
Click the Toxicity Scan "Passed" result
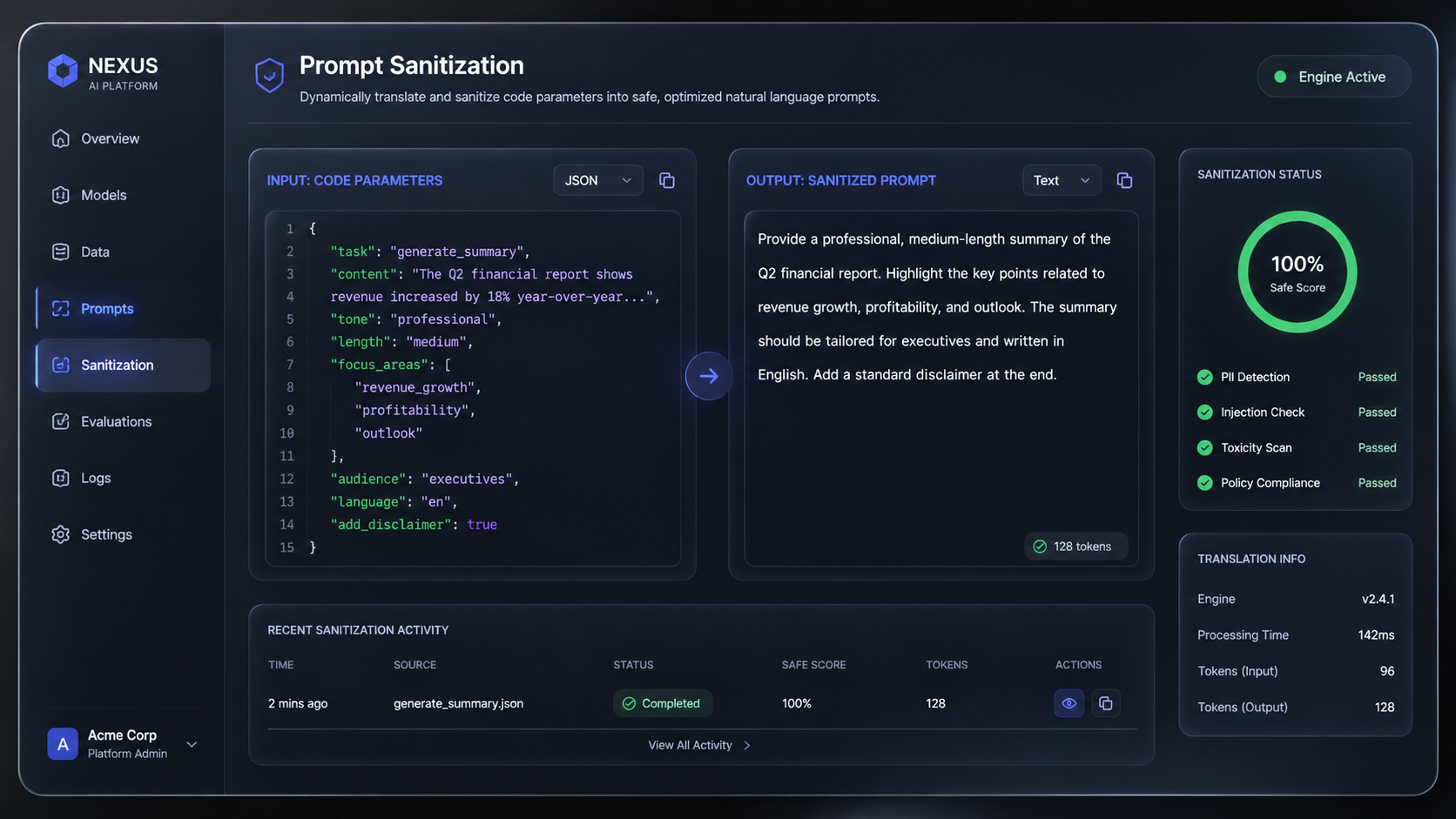(x=1377, y=447)
